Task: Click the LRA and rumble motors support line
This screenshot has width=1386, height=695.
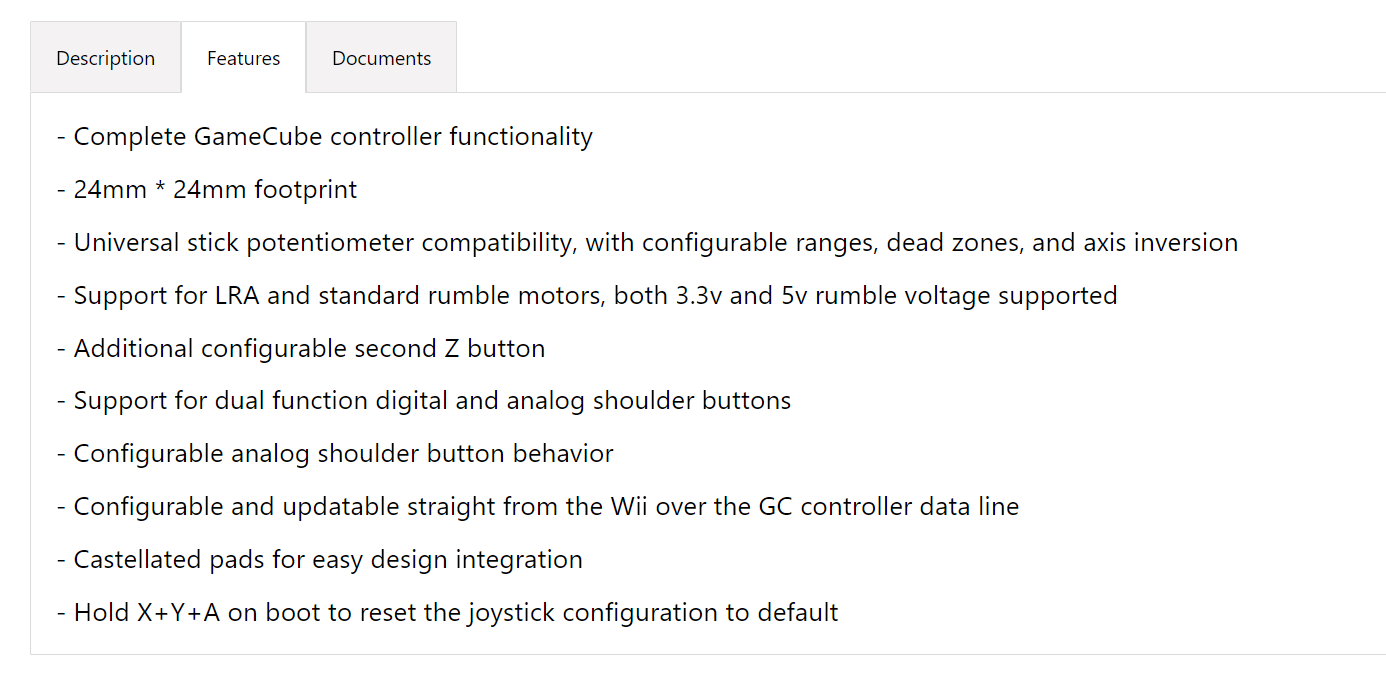Action: tap(587, 296)
